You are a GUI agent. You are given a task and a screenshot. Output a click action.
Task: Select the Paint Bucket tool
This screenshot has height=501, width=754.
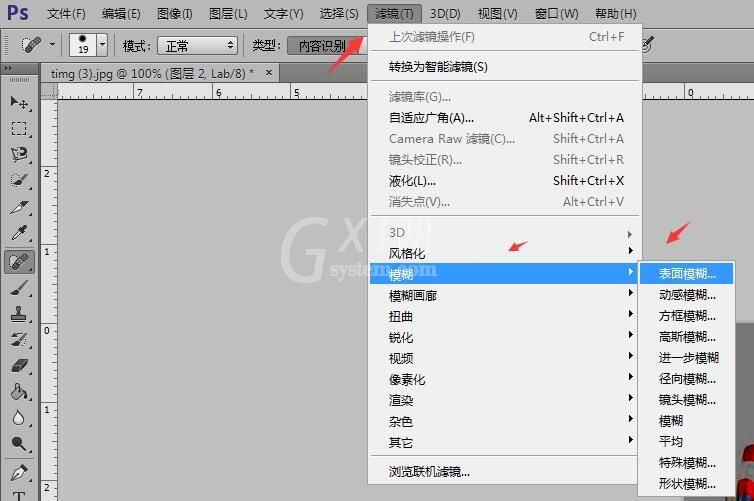pyautogui.click(x=19, y=392)
